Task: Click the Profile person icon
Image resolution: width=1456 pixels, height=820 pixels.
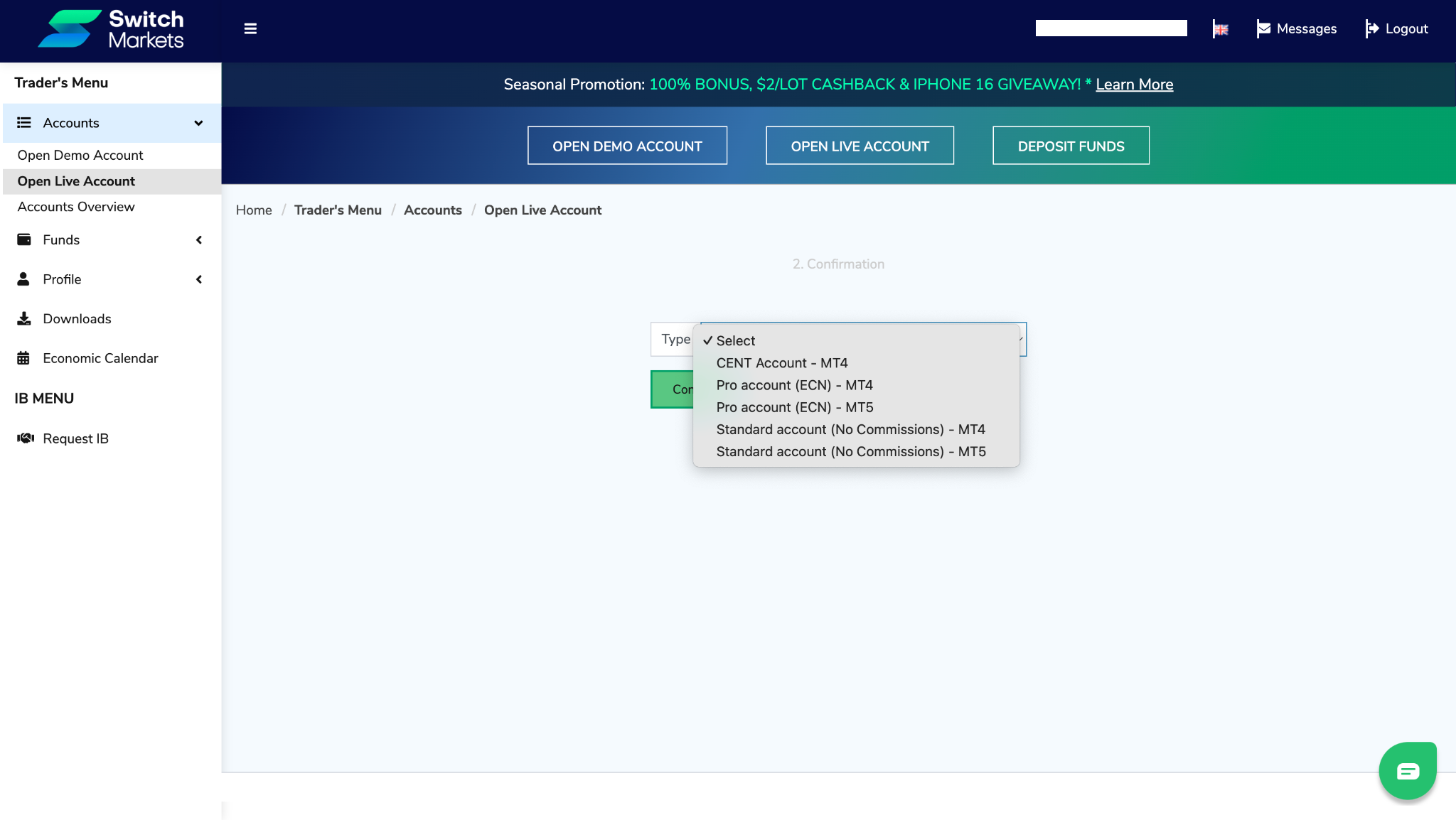Action: point(23,279)
